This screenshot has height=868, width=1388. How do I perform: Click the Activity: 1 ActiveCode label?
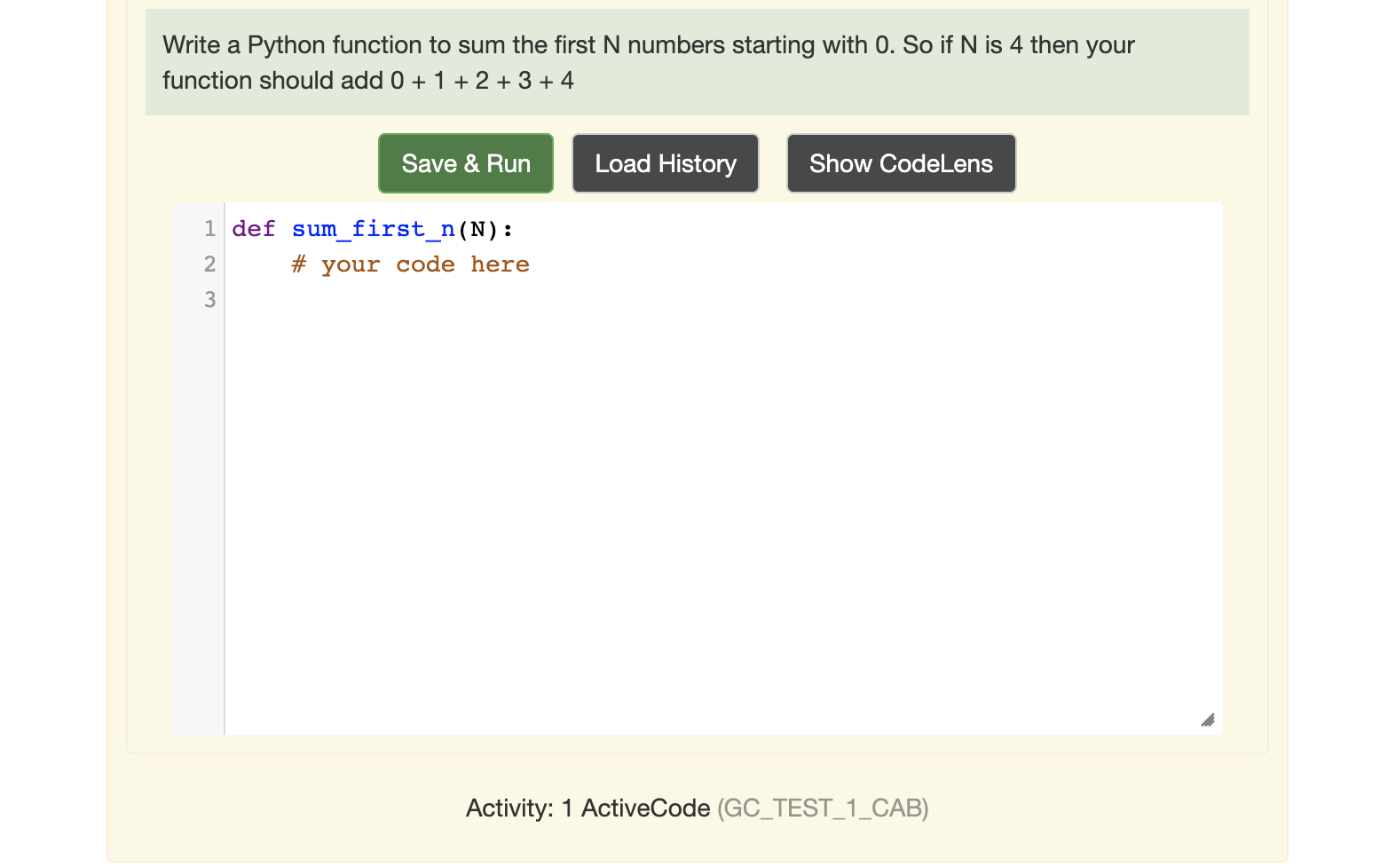(x=587, y=808)
